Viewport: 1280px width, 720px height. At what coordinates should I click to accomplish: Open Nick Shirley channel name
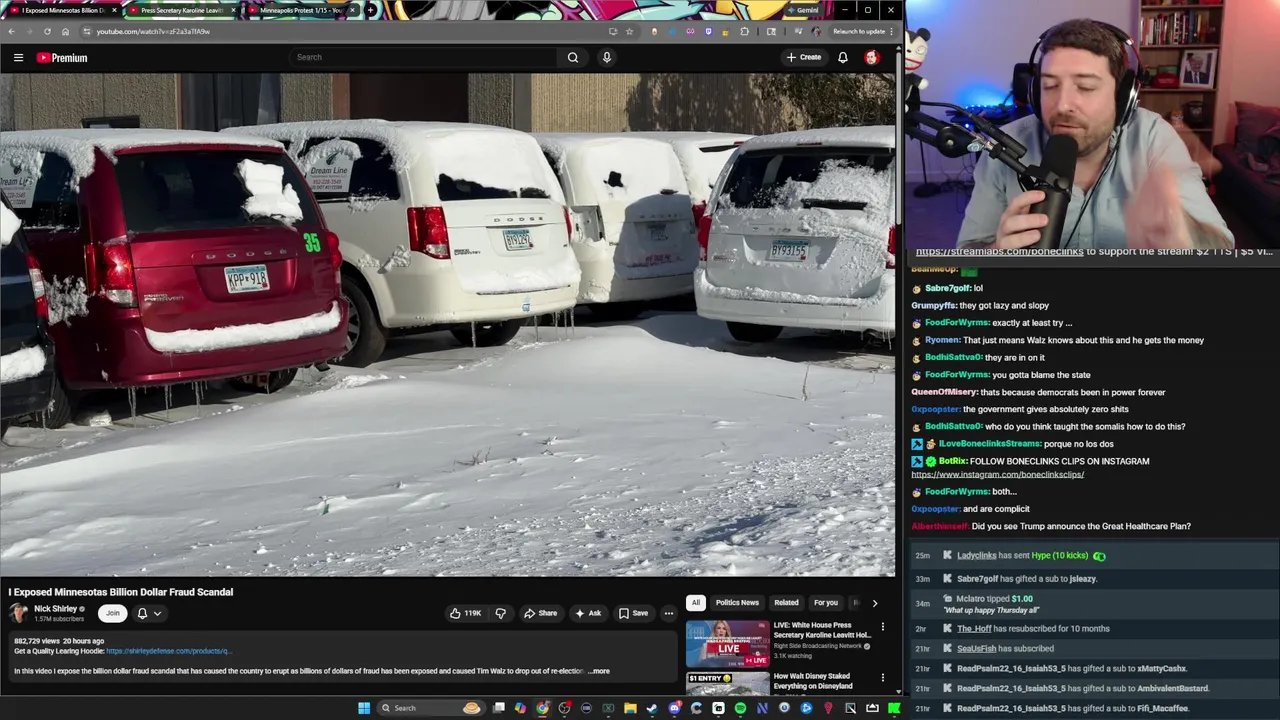point(55,609)
